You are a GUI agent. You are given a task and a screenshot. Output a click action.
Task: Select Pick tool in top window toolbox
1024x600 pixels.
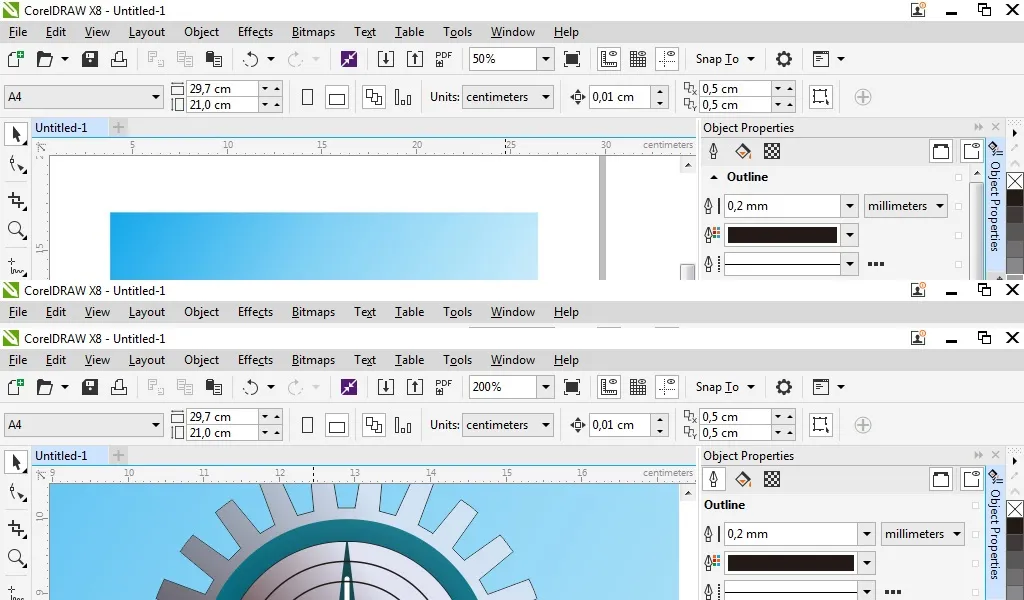click(16, 134)
